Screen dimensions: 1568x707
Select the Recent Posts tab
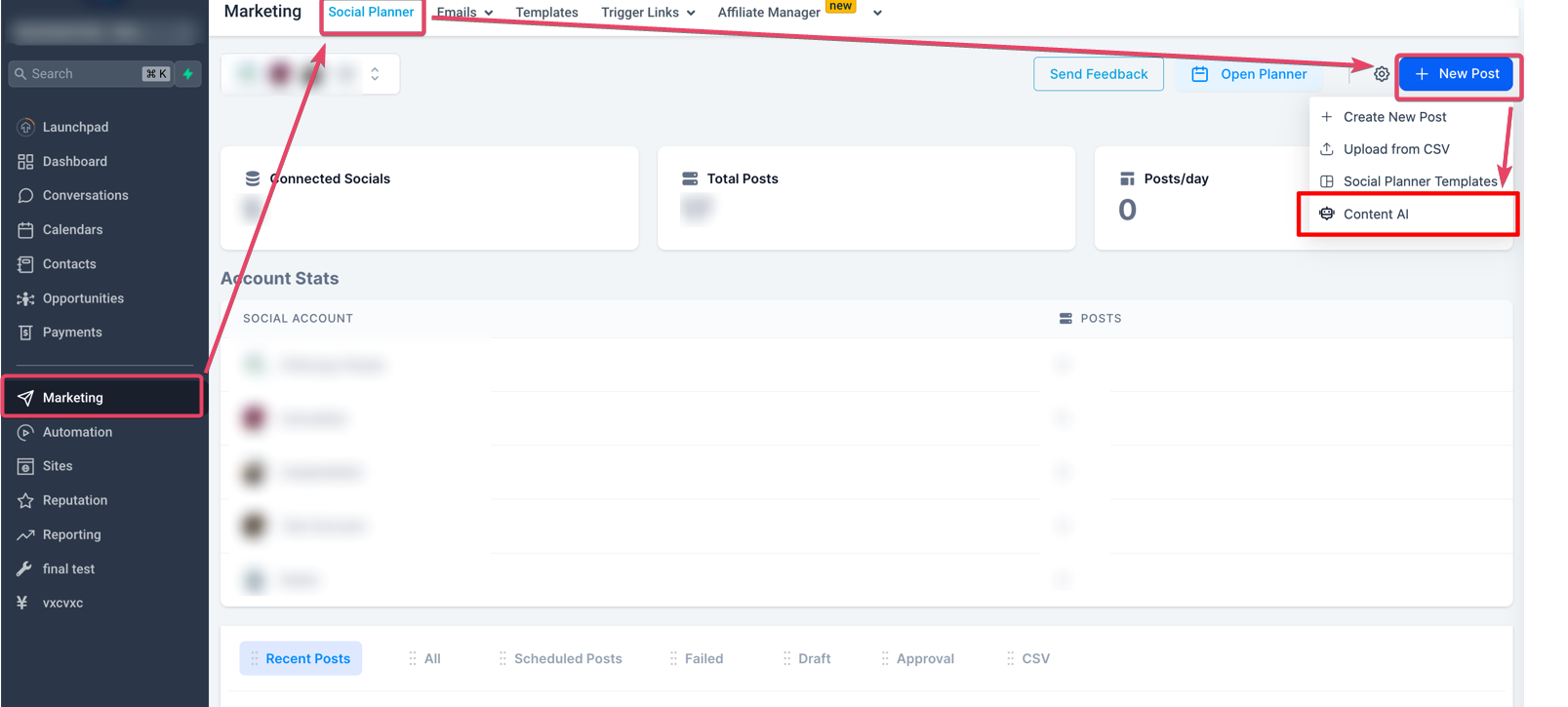point(301,658)
